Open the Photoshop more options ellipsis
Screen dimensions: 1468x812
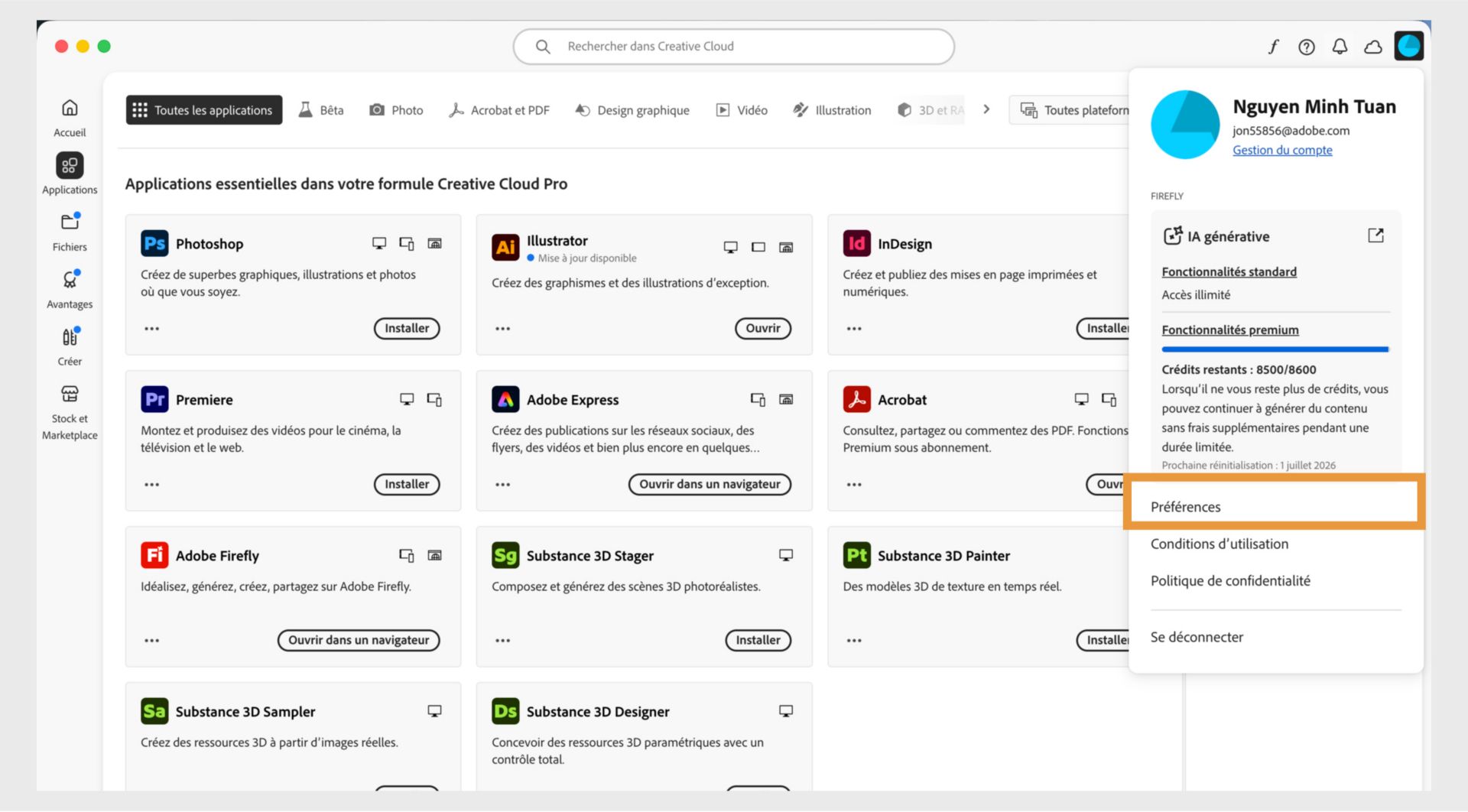pos(152,329)
